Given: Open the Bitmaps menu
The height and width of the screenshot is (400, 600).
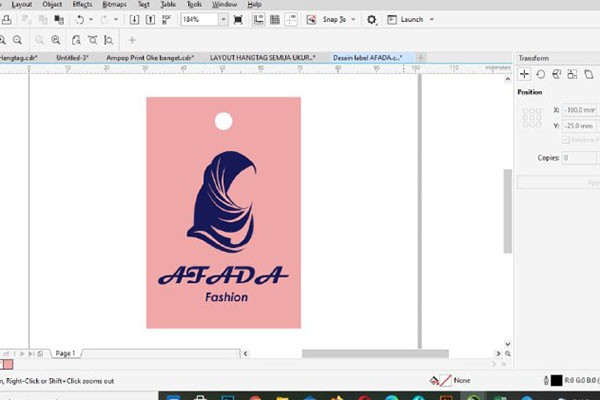Looking at the screenshot, I should coord(114,5).
